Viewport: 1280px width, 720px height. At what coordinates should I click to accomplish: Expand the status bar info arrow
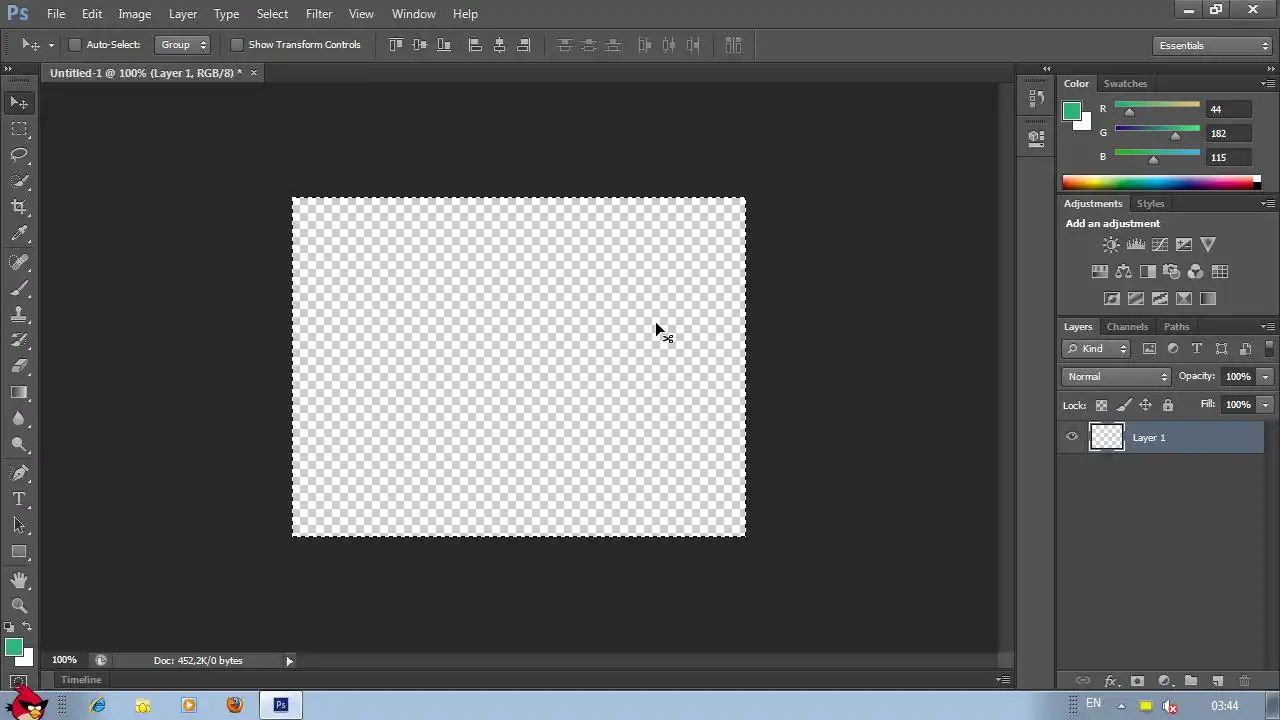point(289,661)
